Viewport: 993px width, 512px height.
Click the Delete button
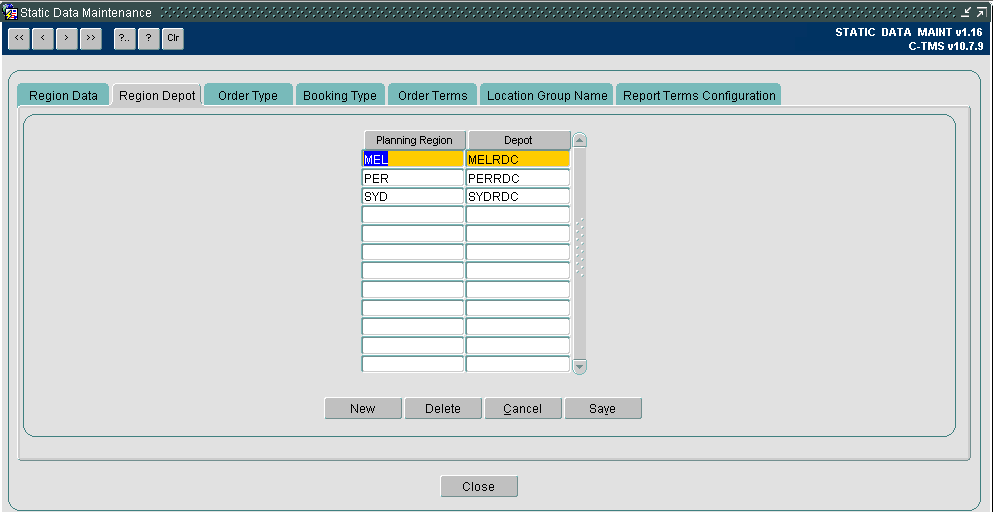coord(443,409)
